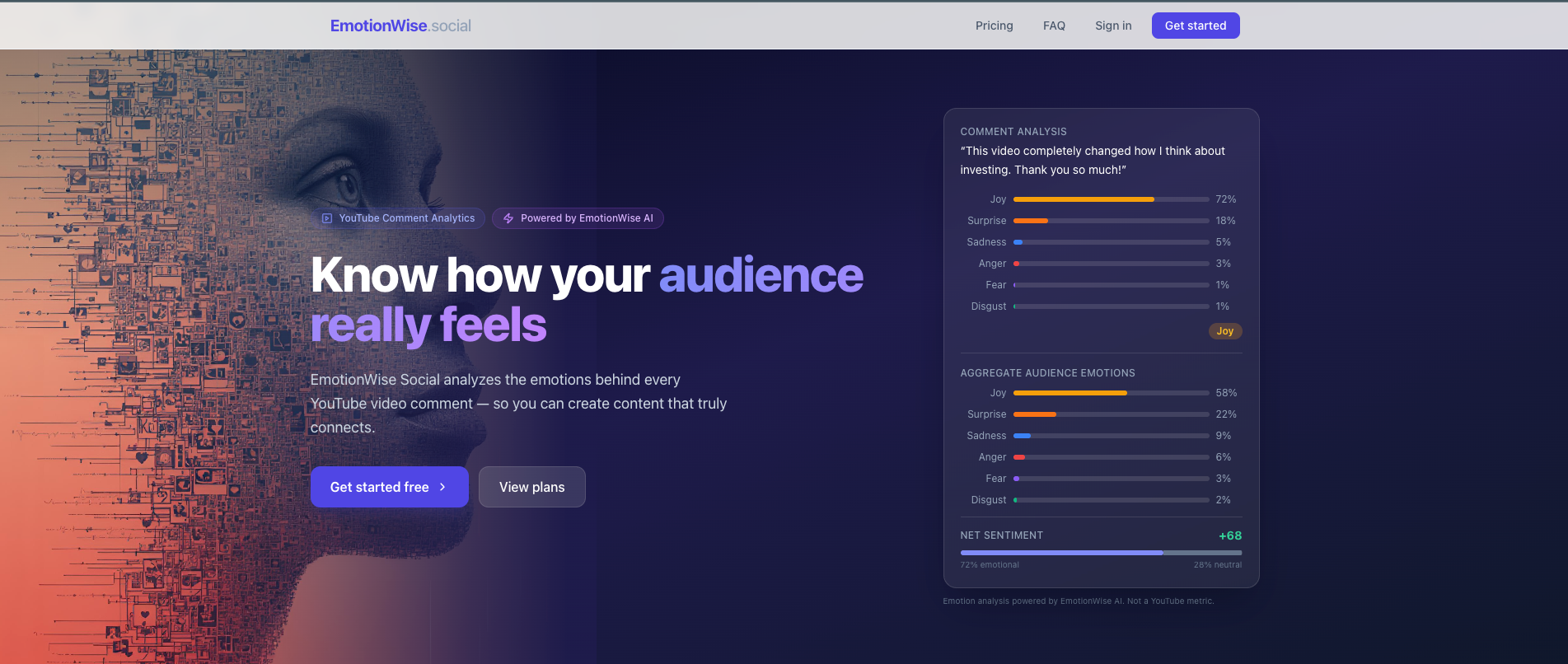Image resolution: width=1568 pixels, height=664 pixels.
Task: Click the Surprise 18% progress bar
Action: pos(1111,221)
